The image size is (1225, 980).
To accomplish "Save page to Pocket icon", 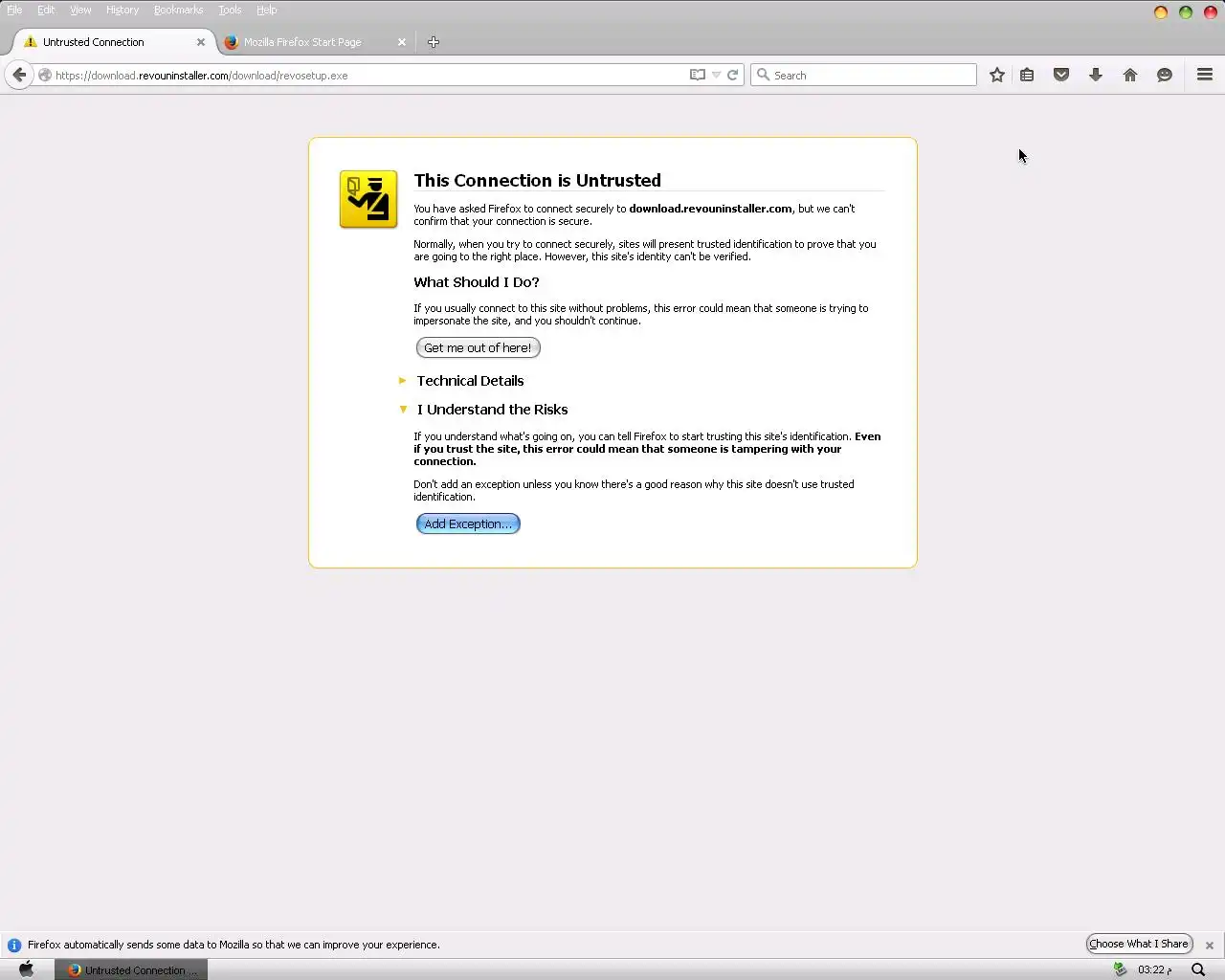I will [x=1061, y=75].
